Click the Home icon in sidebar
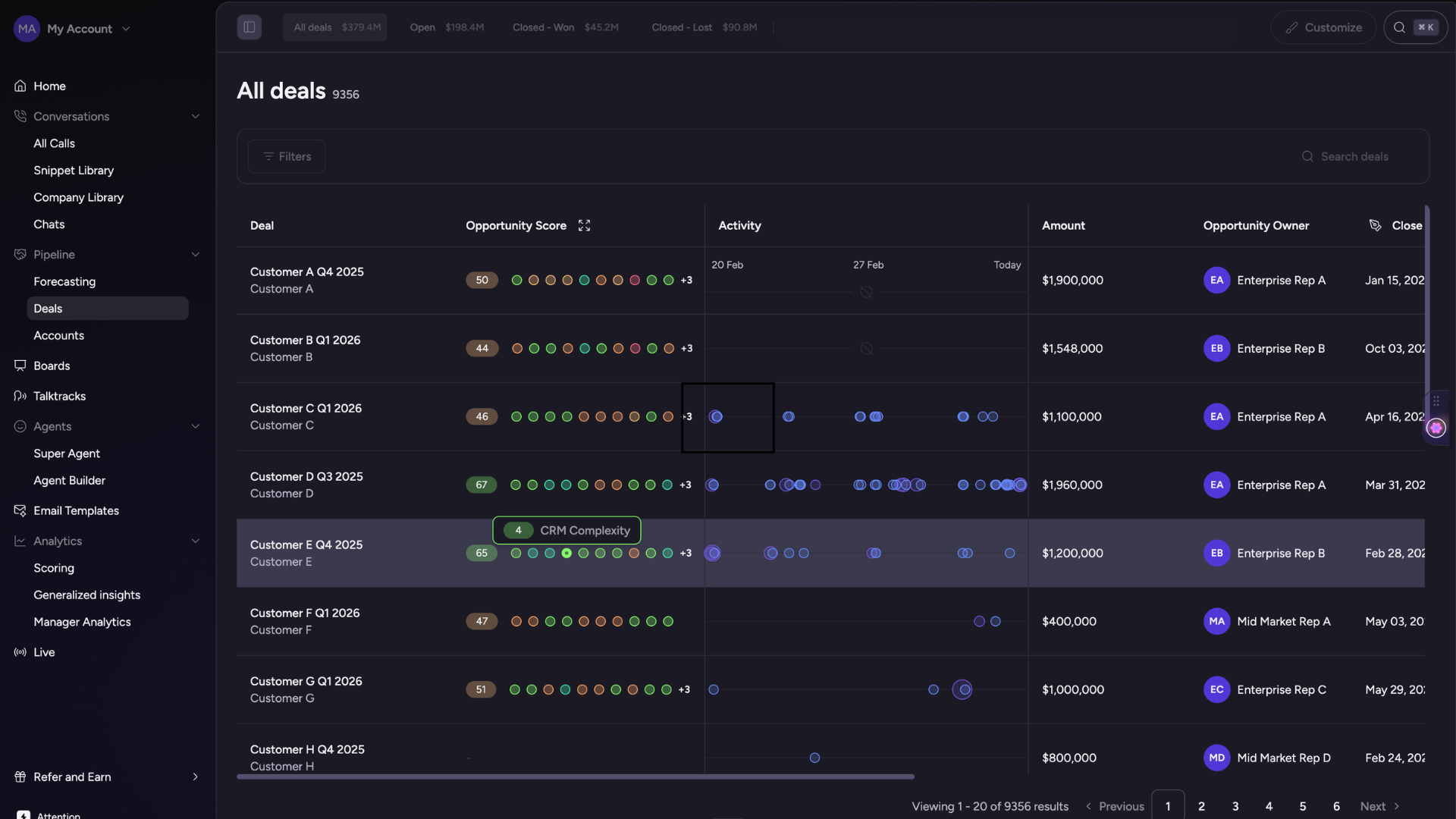Viewport: 1456px width, 819px height. click(x=20, y=86)
